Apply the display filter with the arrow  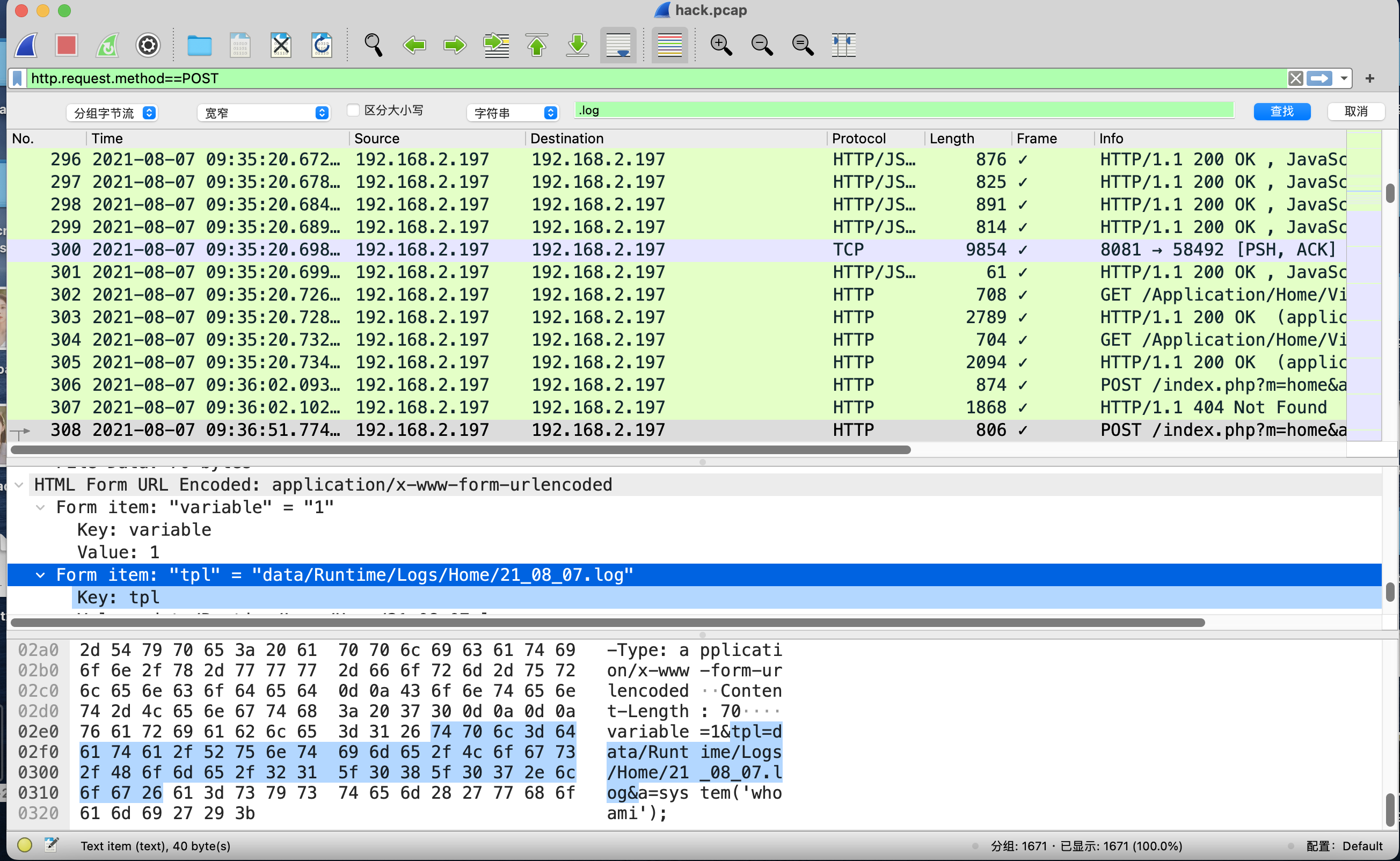point(1319,78)
